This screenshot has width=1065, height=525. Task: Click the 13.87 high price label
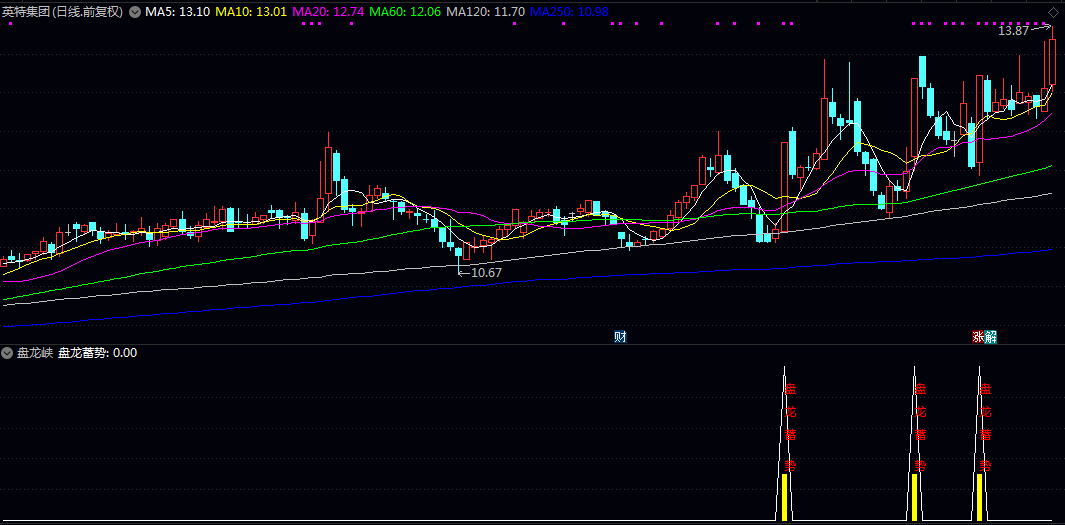(1013, 31)
